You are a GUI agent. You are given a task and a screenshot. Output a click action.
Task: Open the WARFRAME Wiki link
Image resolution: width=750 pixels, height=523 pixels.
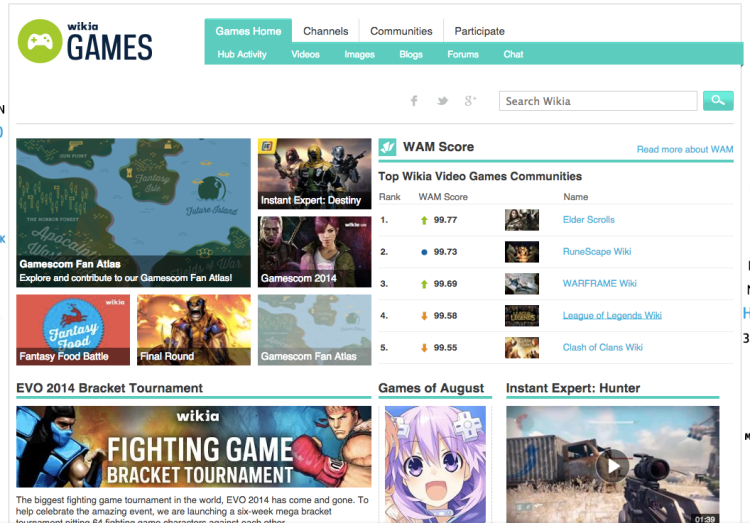click(x=599, y=283)
